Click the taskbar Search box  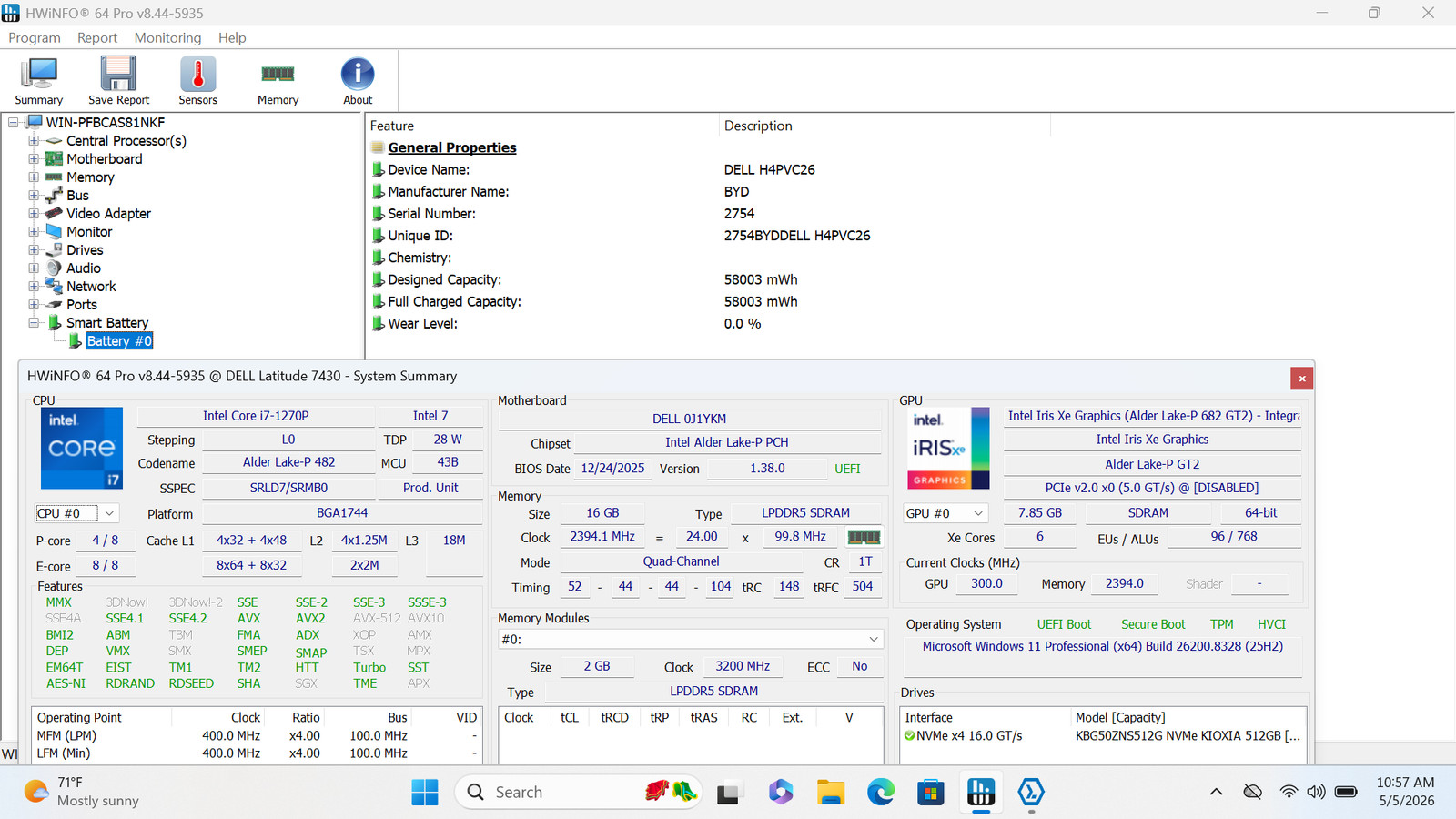tap(579, 793)
